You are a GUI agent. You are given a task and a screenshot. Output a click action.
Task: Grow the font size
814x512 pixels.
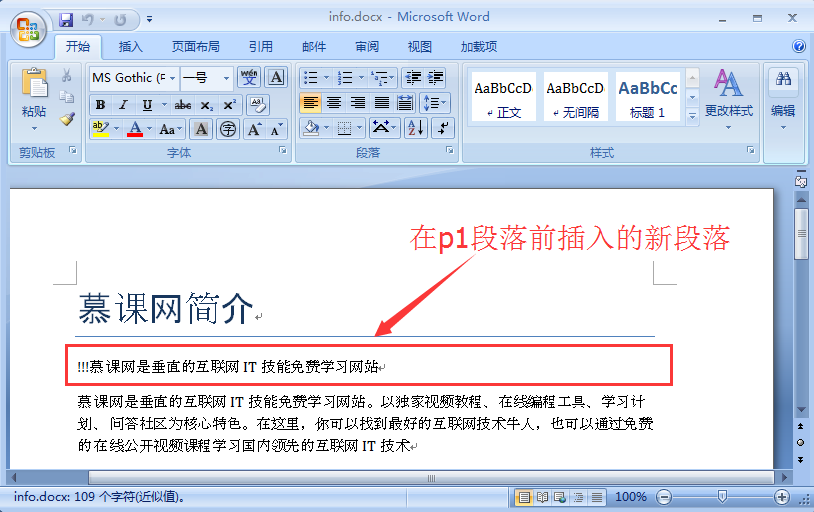click(254, 129)
